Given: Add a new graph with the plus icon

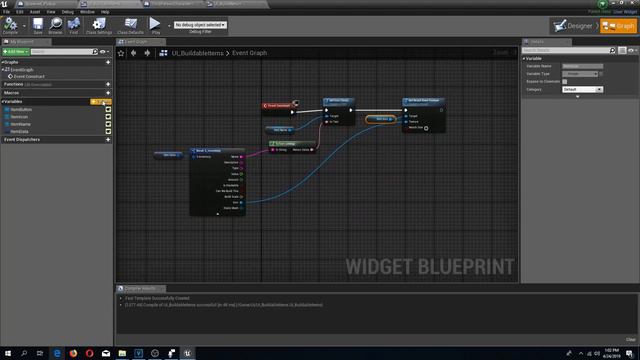Looking at the screenshot, I should pyautogui.click(x=108, y=62).
